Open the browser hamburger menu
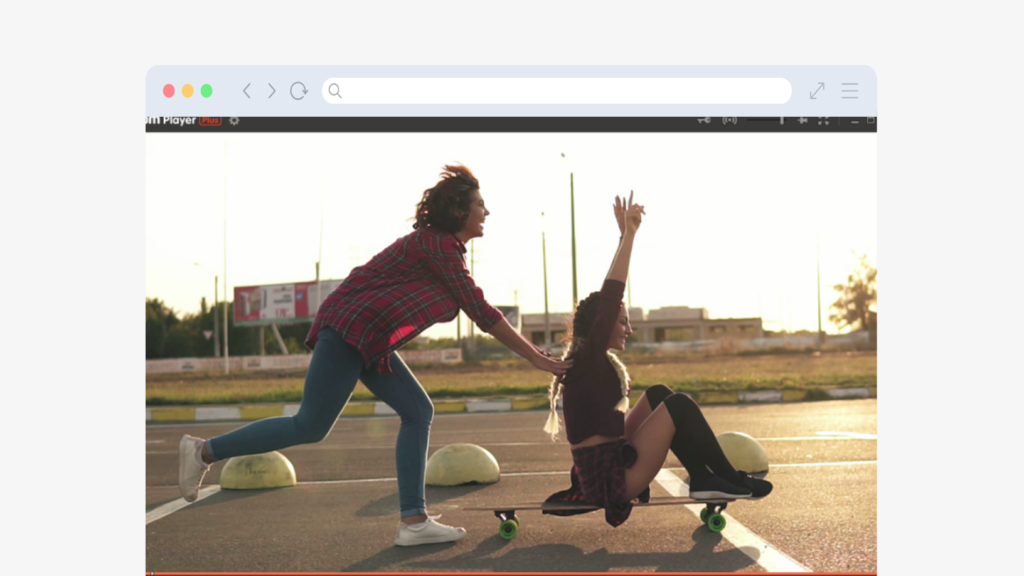Image resolution: width=1024 pixels, height=576 pixels. (849, 91)
